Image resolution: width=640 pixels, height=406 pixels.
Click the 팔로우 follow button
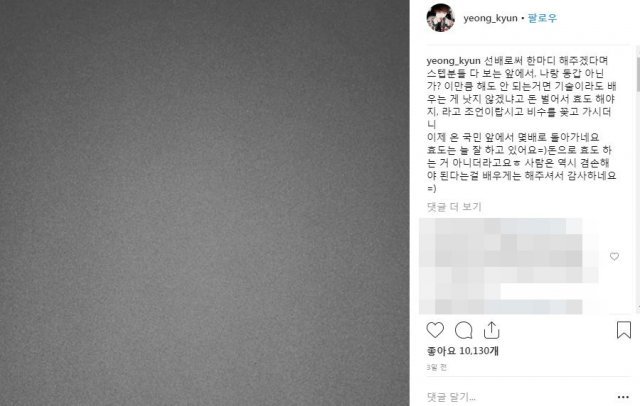542,18
